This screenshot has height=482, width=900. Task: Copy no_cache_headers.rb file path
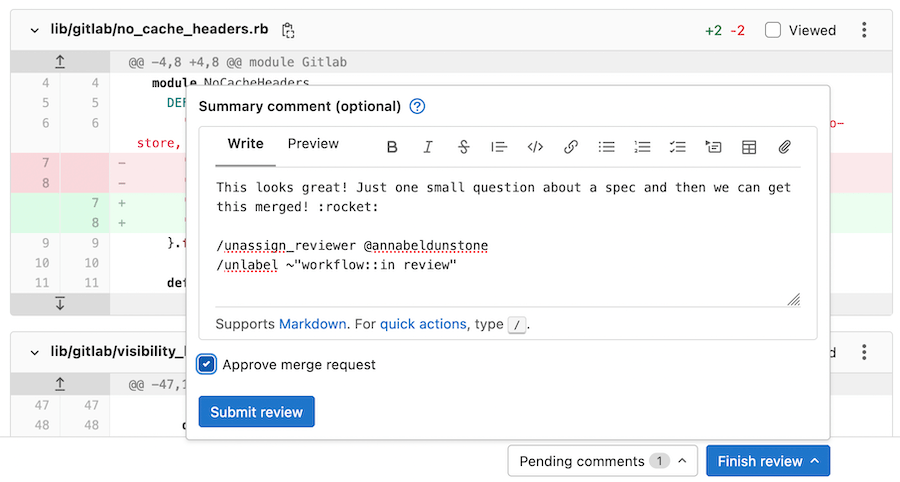pos(288,30)
